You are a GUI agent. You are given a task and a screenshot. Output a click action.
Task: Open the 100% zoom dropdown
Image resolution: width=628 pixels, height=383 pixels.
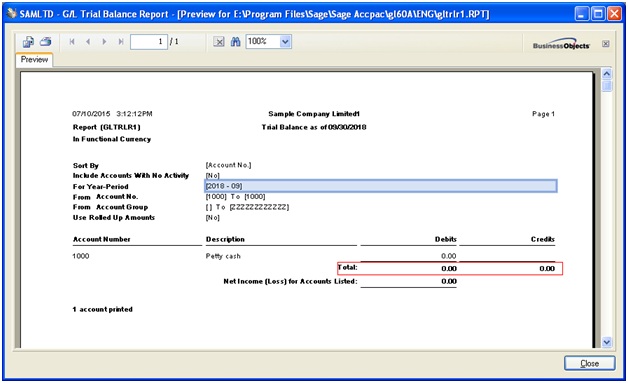point(285,41)
